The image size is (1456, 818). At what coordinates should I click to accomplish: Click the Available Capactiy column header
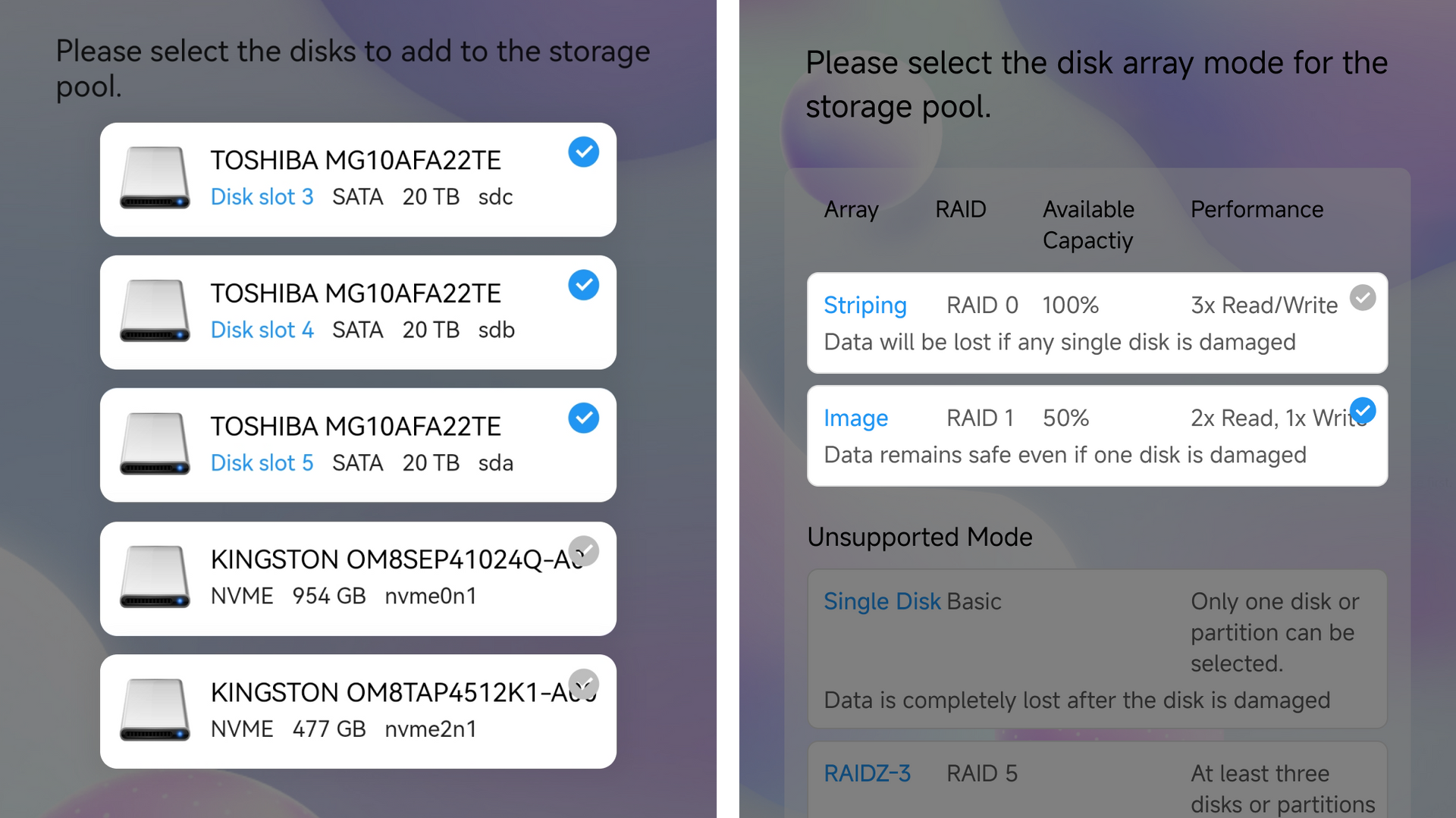click(1088, 224)
